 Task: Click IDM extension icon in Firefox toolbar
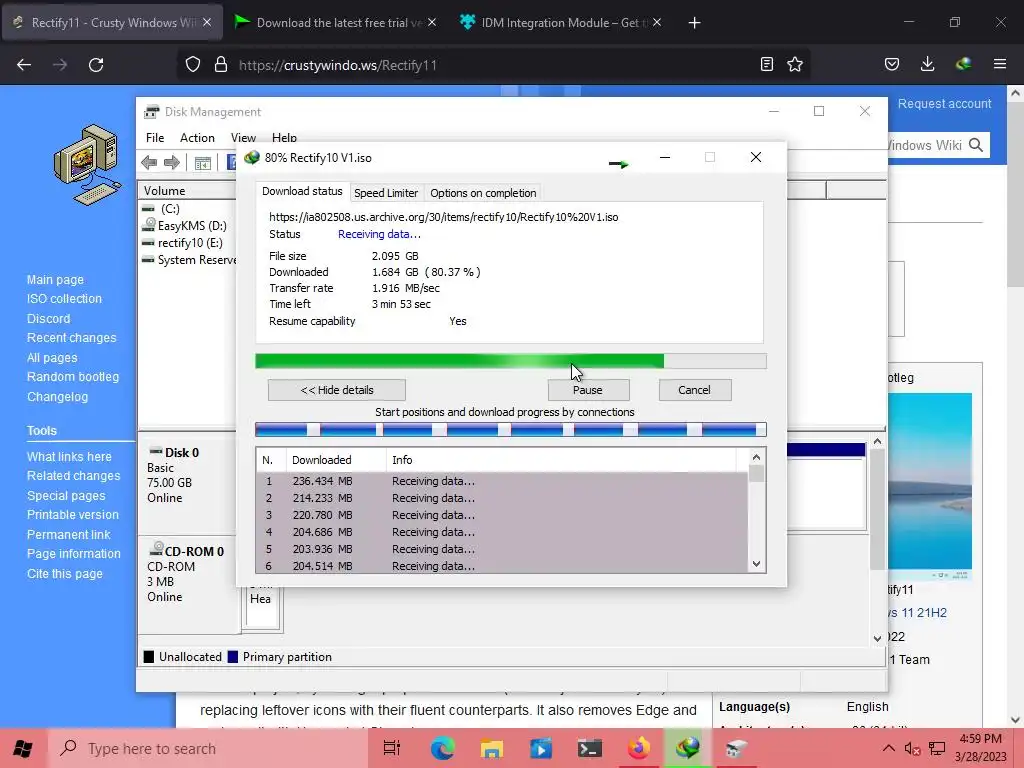click(x=963, y=64)
